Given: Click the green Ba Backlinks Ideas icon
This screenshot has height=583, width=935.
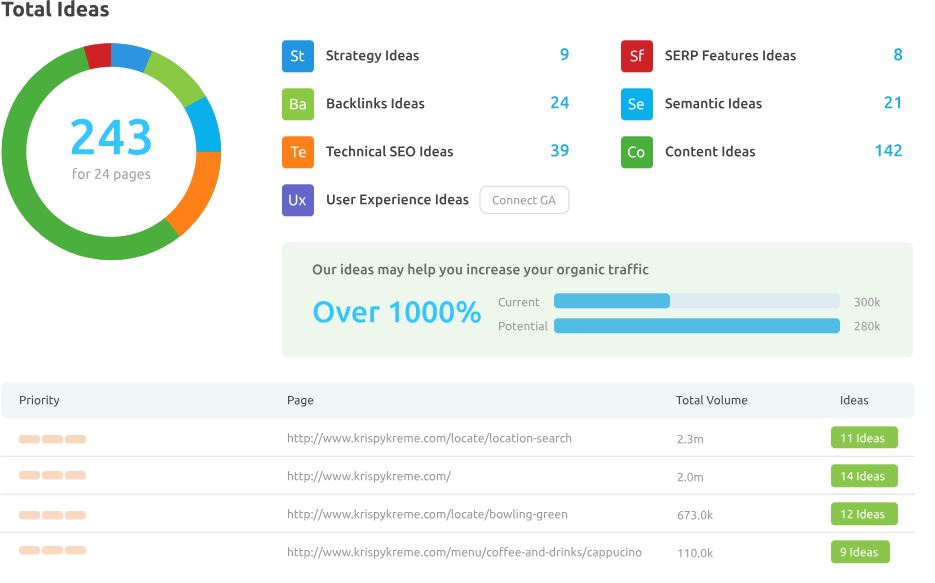Looking at the screenshot, I should tap(297, 104).
